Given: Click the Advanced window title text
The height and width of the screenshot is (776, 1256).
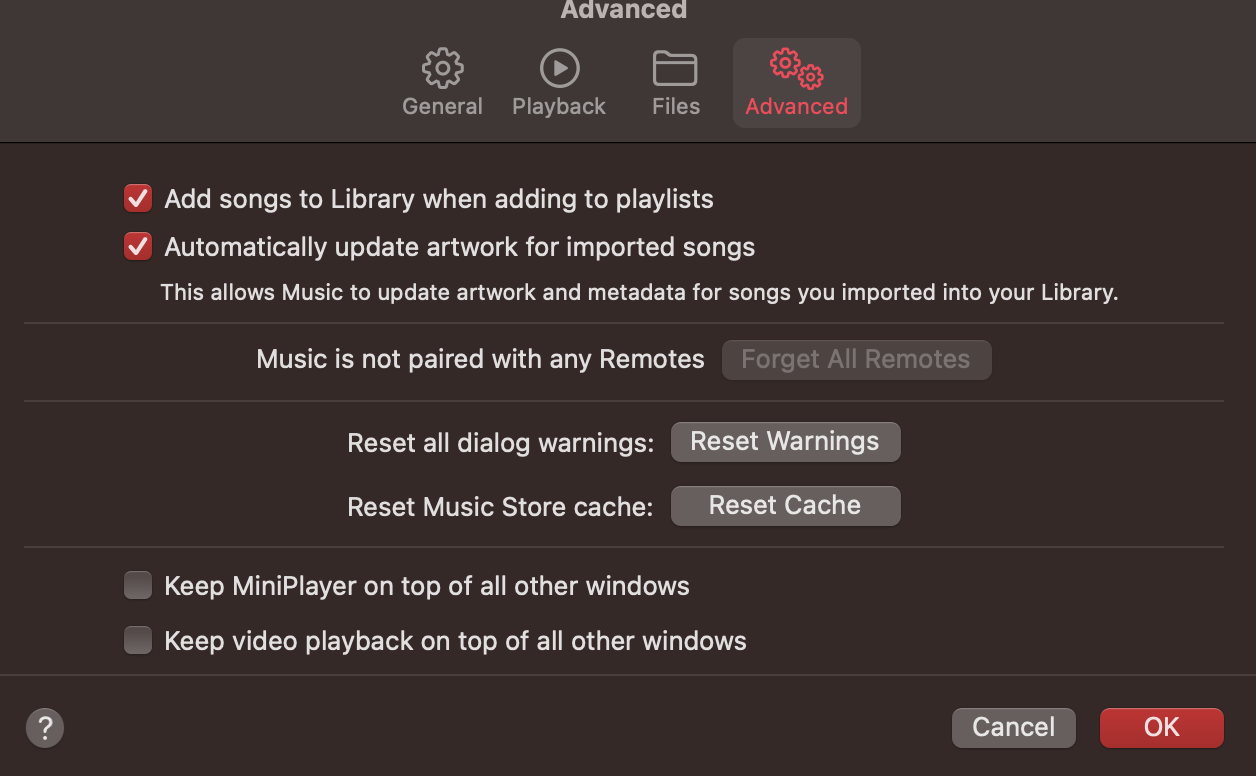Looking at the screenshot, I should (624, 10).
